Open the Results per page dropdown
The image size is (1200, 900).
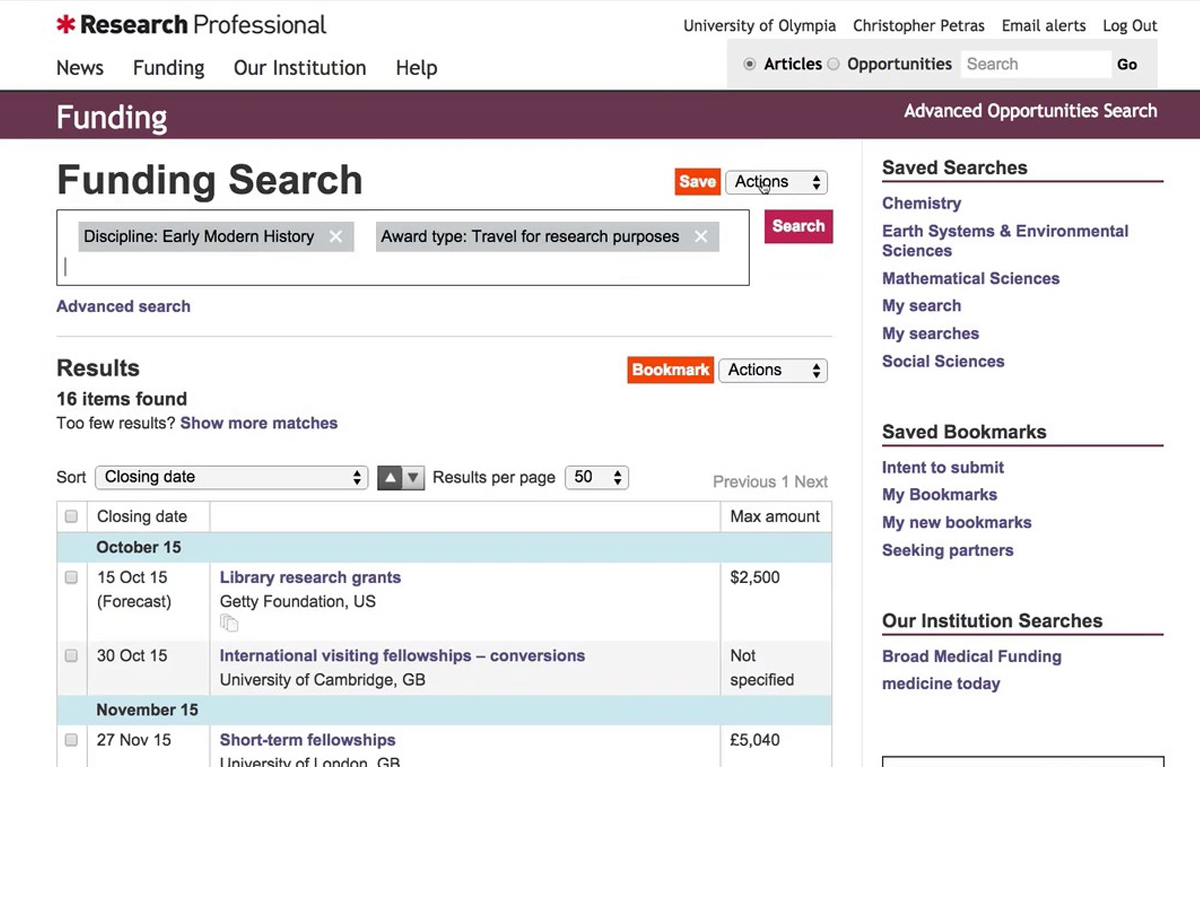point(597,478)
